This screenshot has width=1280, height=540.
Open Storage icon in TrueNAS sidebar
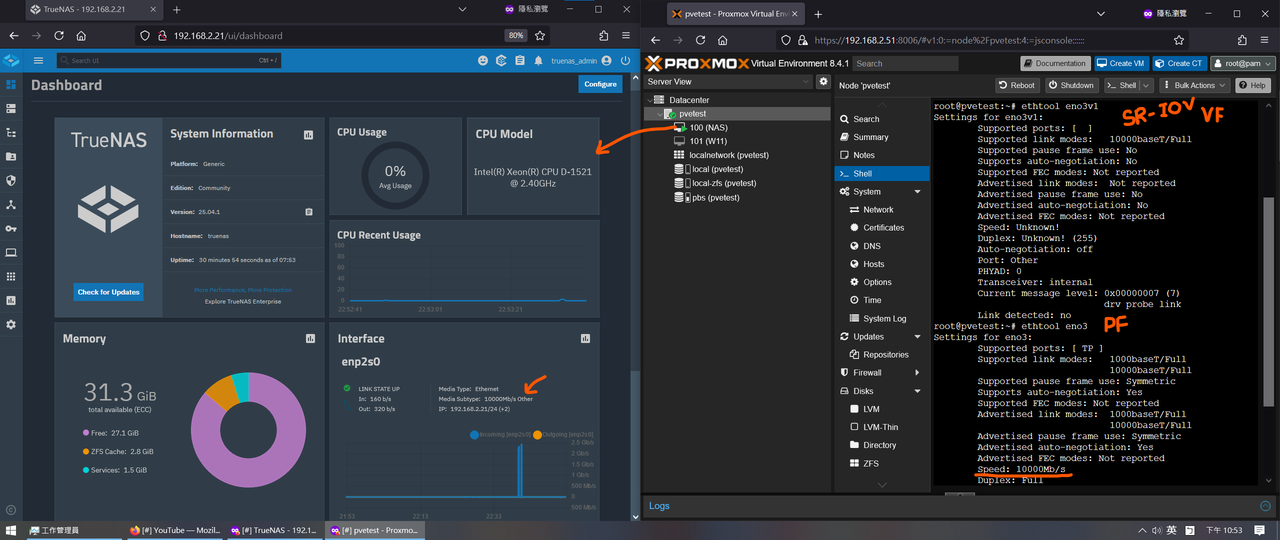tap(11, 108)
